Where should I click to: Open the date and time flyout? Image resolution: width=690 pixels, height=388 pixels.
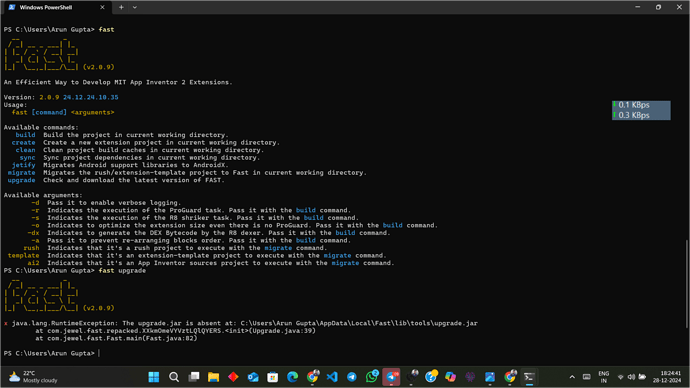point(667,377)
